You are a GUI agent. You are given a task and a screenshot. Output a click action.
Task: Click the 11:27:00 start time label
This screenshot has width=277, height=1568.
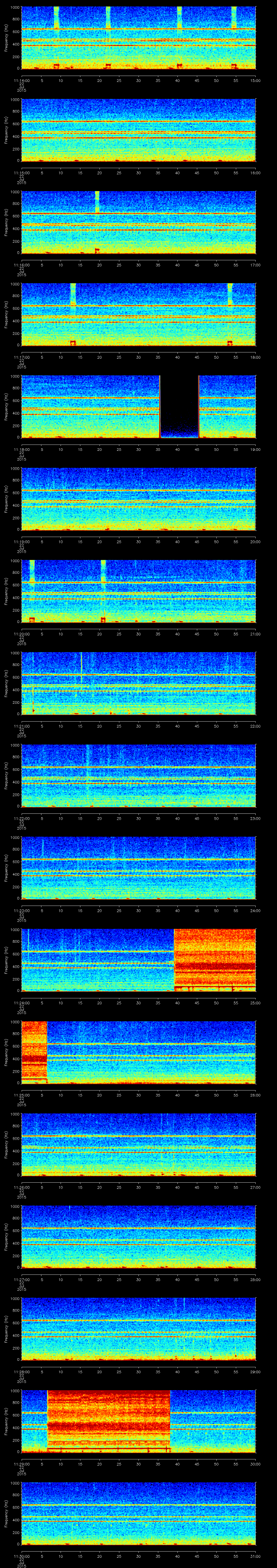pyautogui.click(x=21, y=1279)
